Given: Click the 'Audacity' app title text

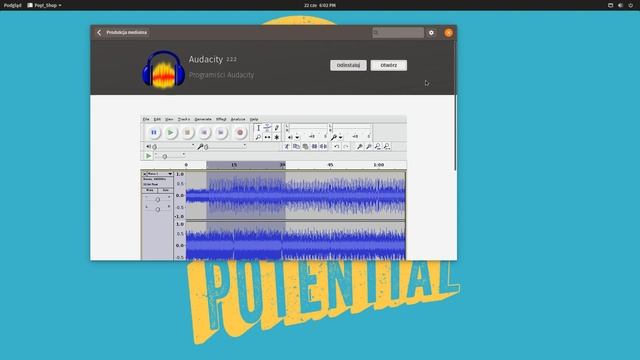Looking at the screenshot, I should [206, 60].
